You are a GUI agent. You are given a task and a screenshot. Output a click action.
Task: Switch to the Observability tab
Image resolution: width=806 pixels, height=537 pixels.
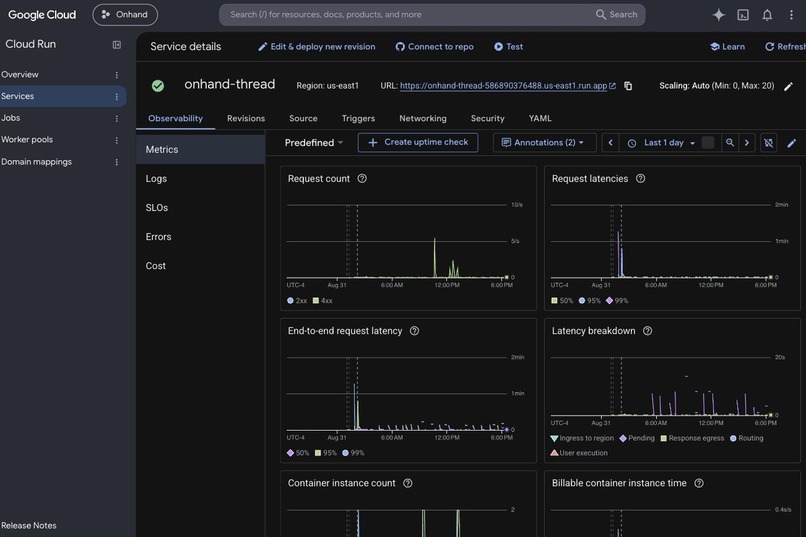[x=175, y=119]
